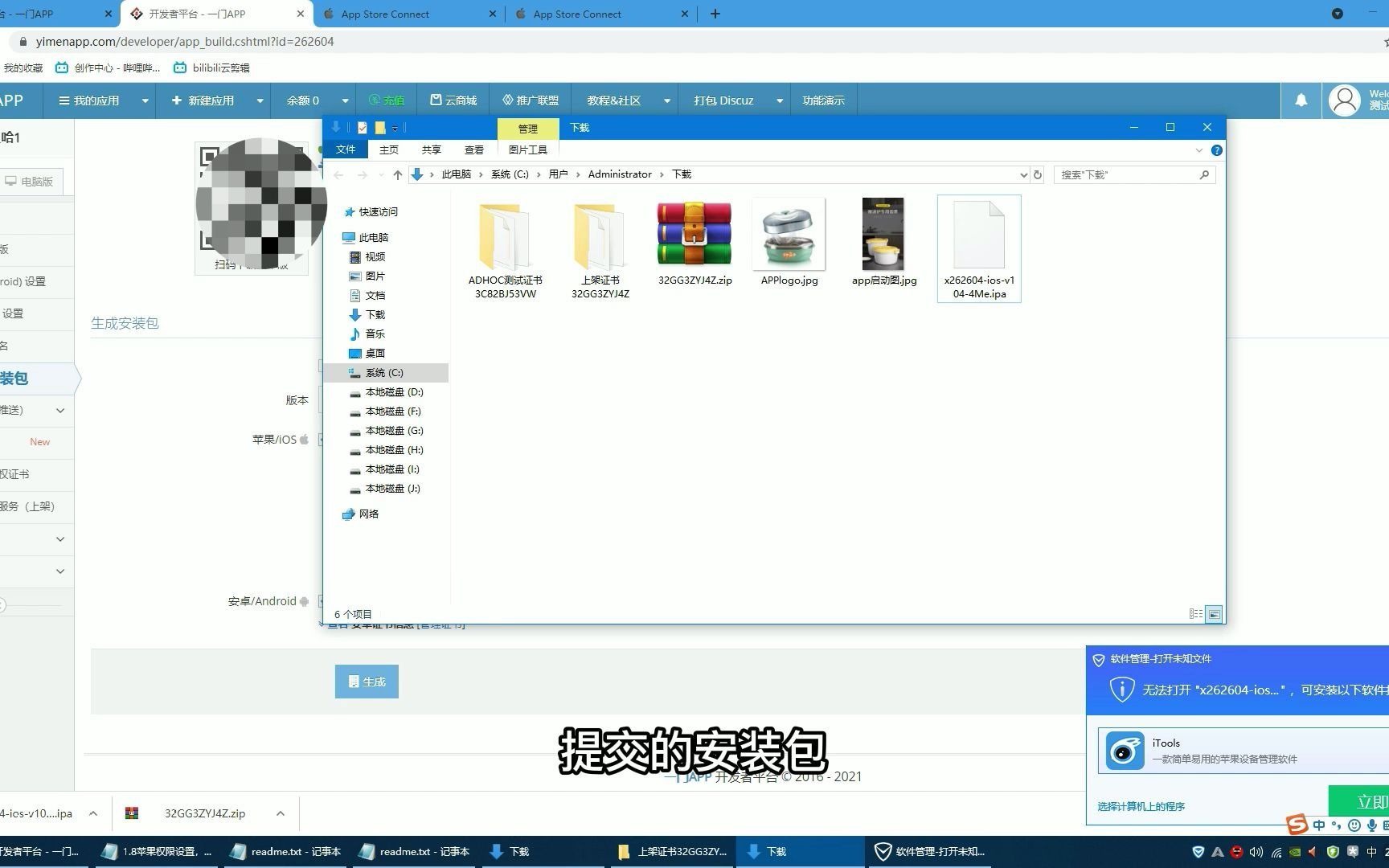Click the refresh icon beside the Explorer address bar
Image resolution: width=1389 pixels, height=868 pixels.
click(x=1037, y=174)
